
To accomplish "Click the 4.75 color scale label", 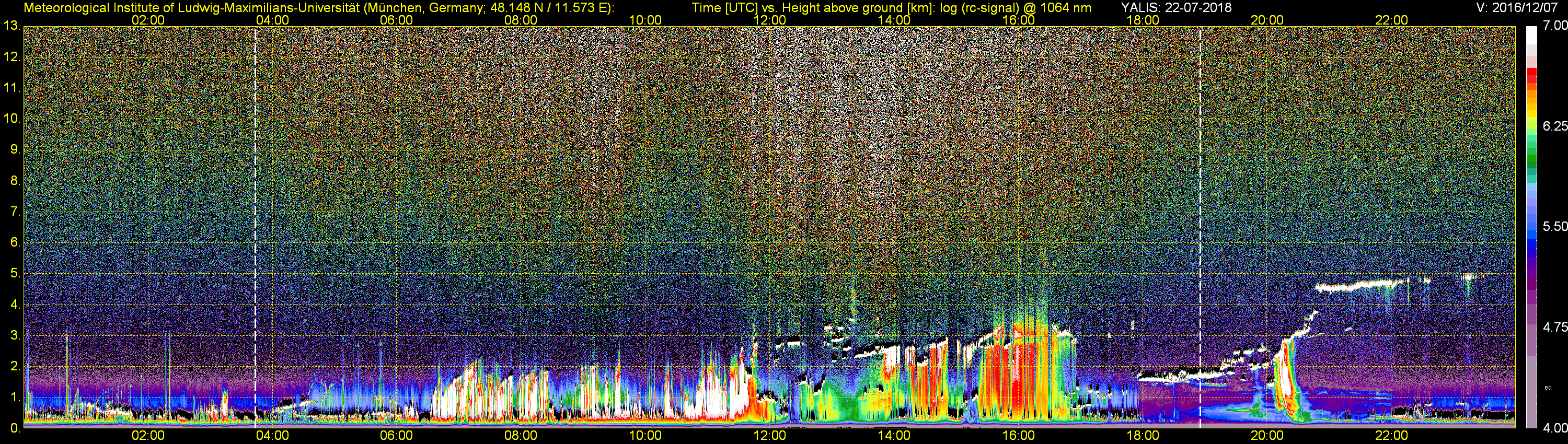I will [x=1554, y=327].
